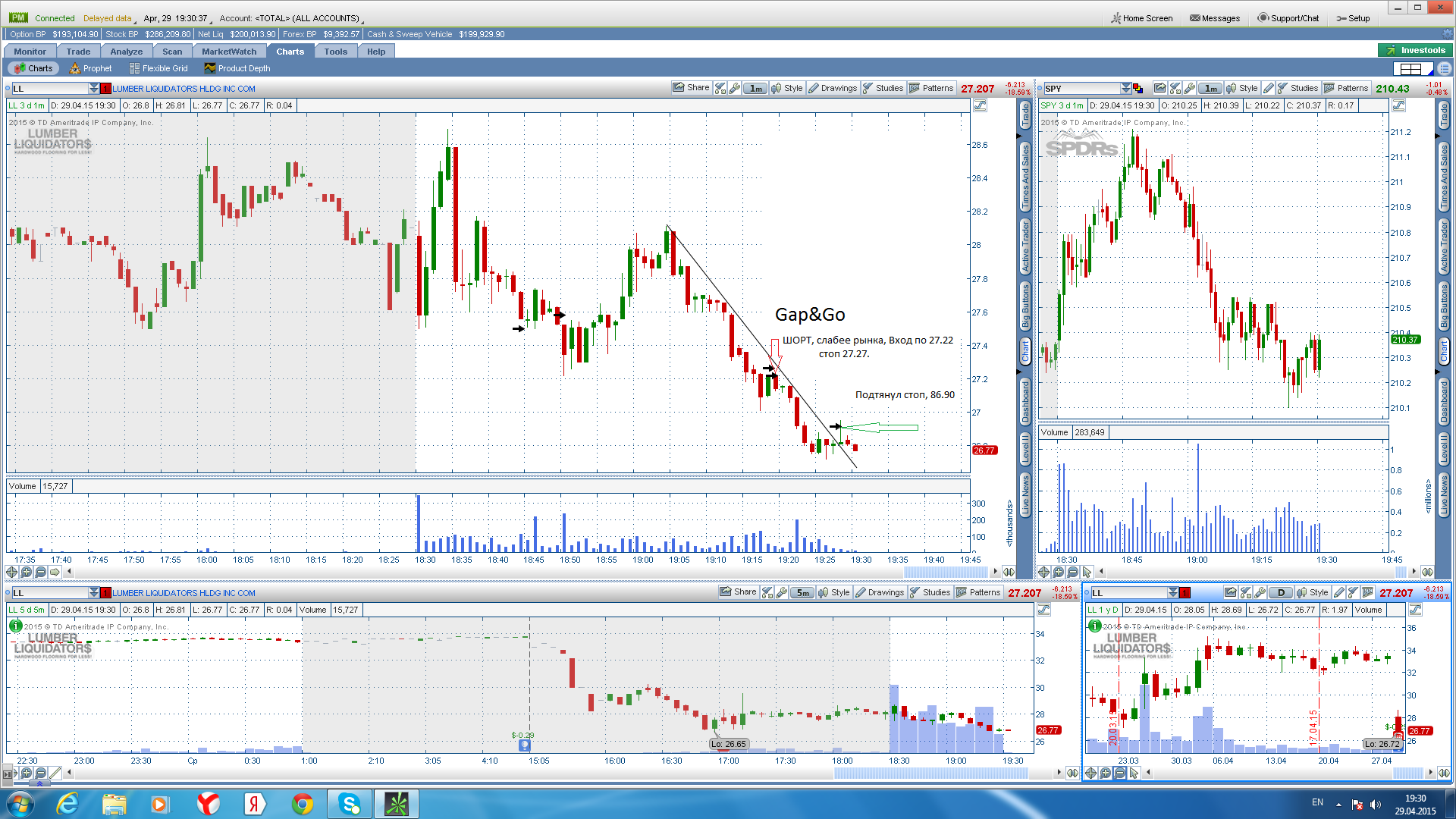Image resolution: width=1456 pixels, height=819 pixels.
Task: Click right-arrow tool under top LL chart
Action: point(55,572)
